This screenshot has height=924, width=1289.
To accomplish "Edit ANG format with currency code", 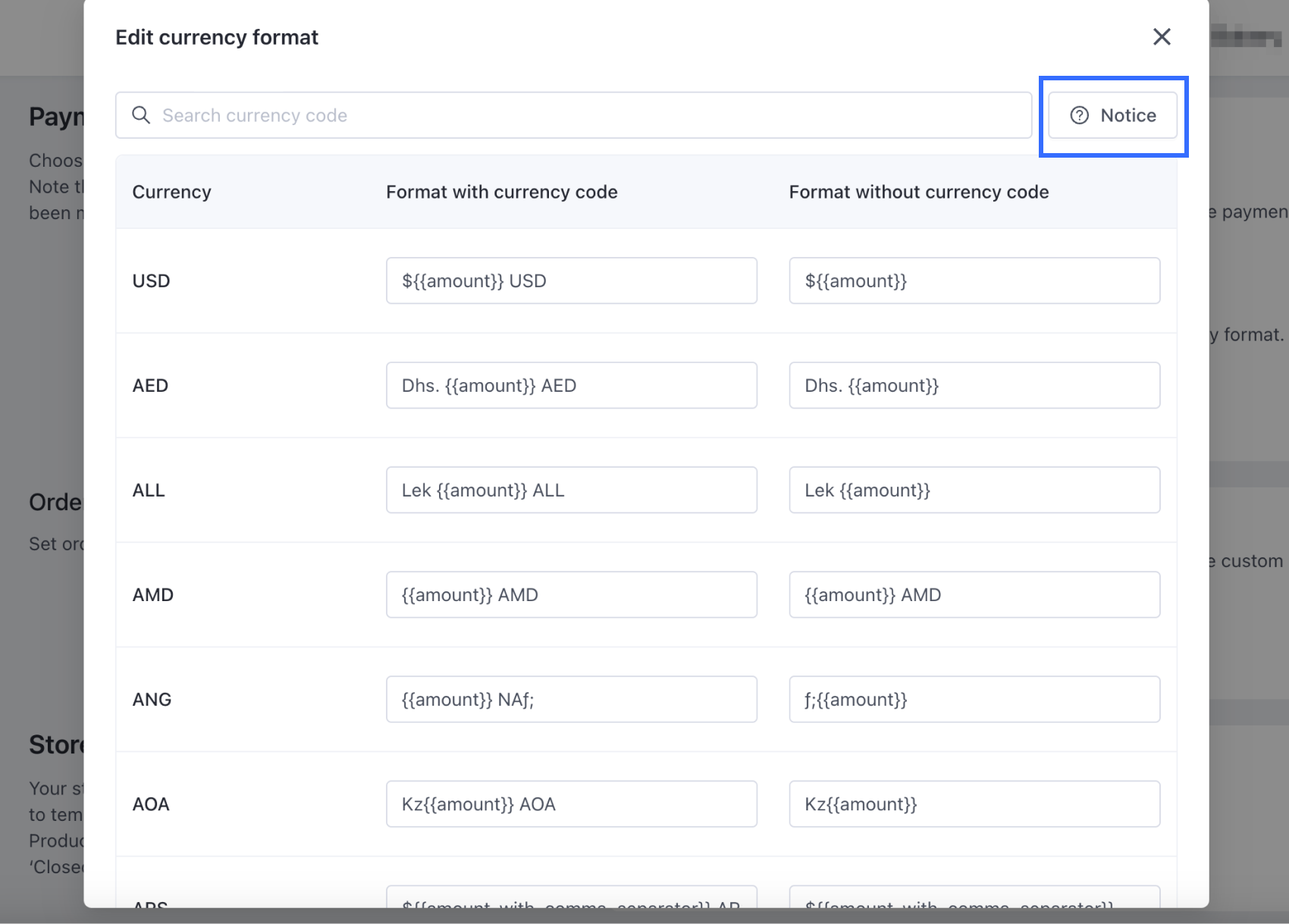I will 571,699.
